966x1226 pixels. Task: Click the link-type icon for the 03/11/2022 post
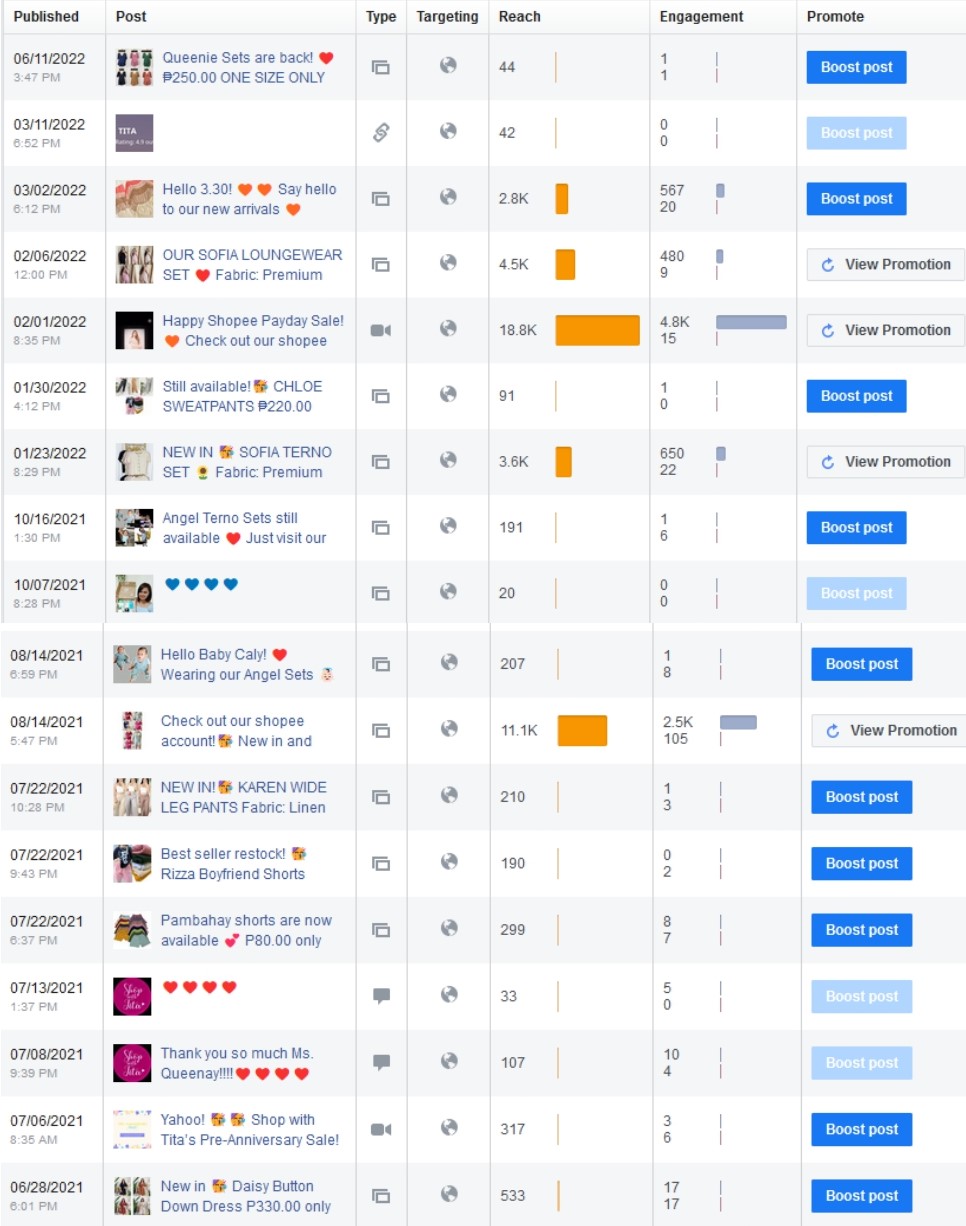(x=380, y=132)
